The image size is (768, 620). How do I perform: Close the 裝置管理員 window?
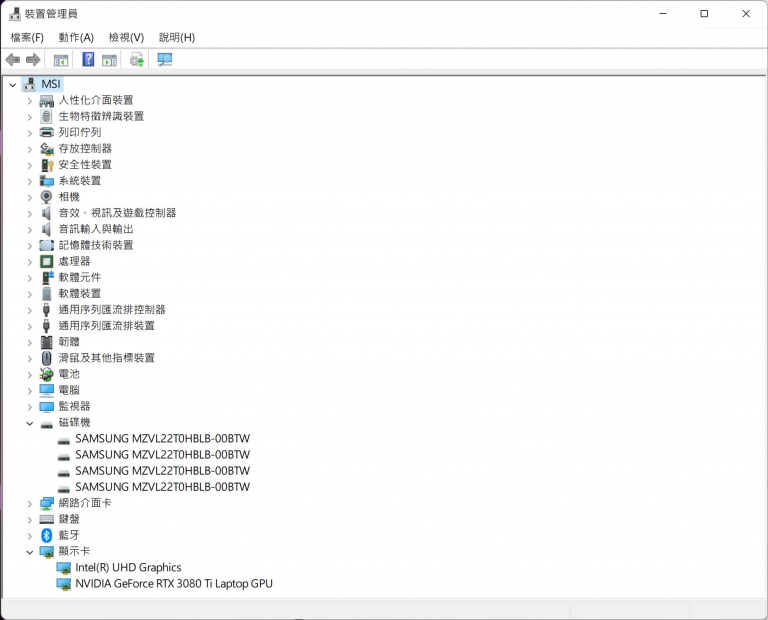click(x=746, y=14)
